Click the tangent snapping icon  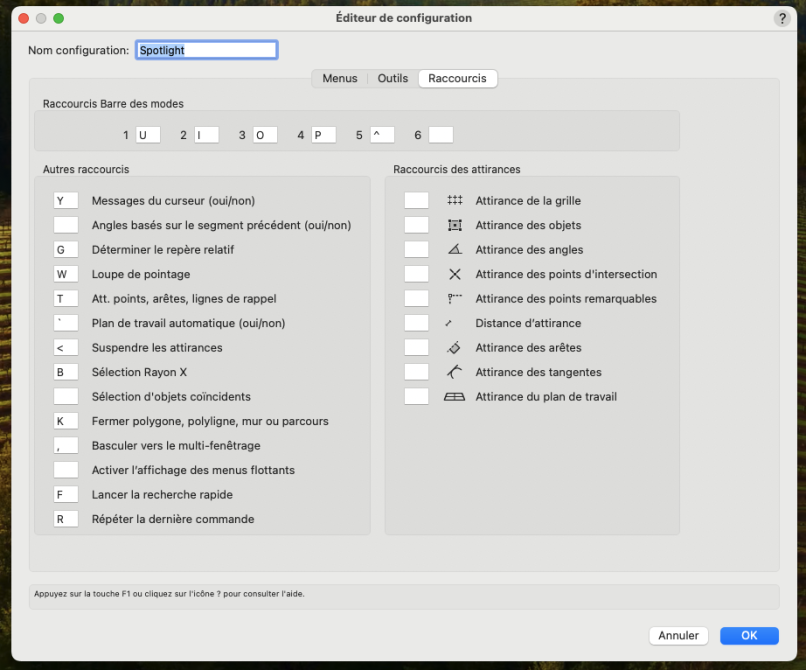click(x=454, y=372)
